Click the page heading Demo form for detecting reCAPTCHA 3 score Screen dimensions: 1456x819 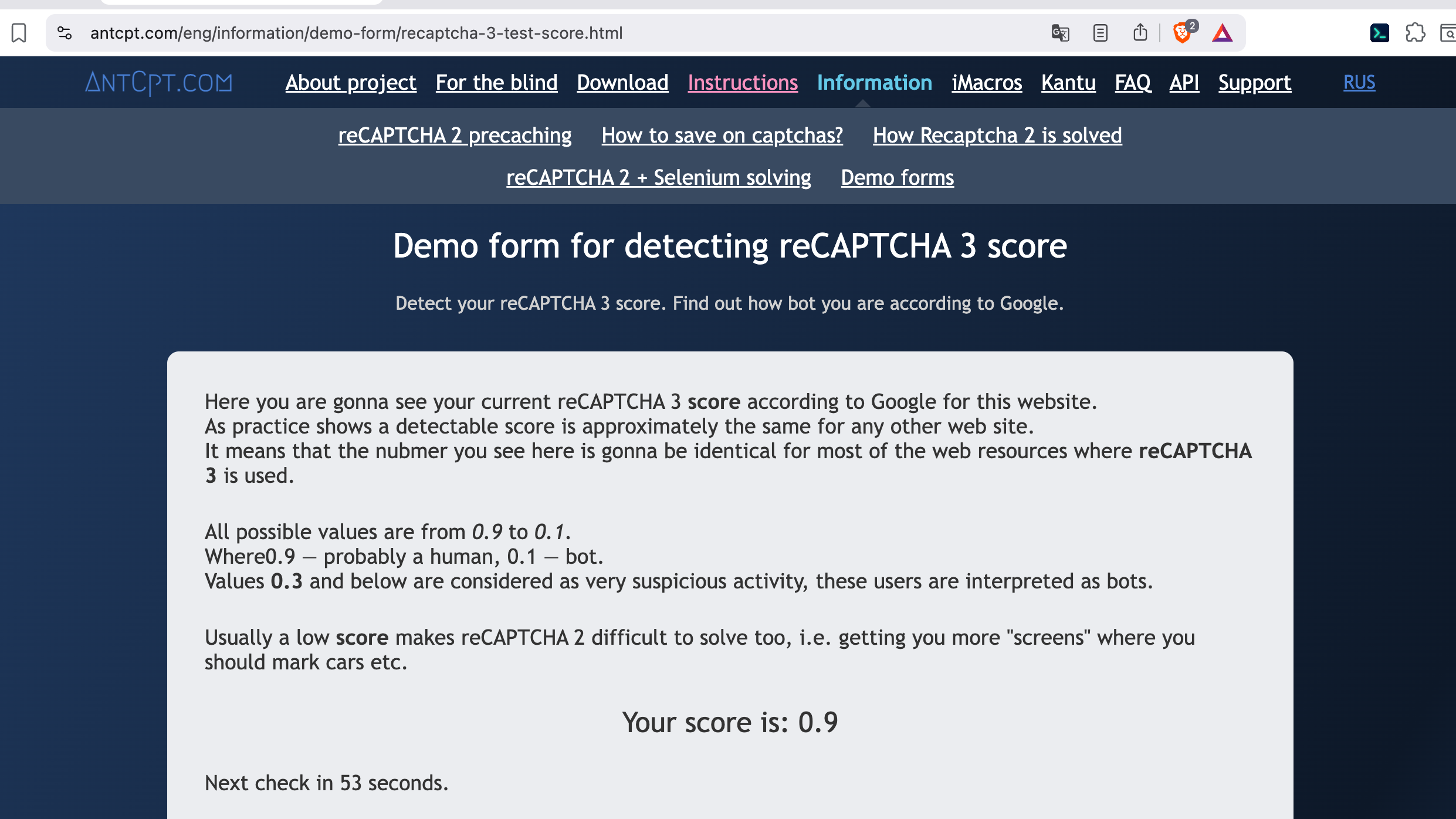[x=730, y=246]
